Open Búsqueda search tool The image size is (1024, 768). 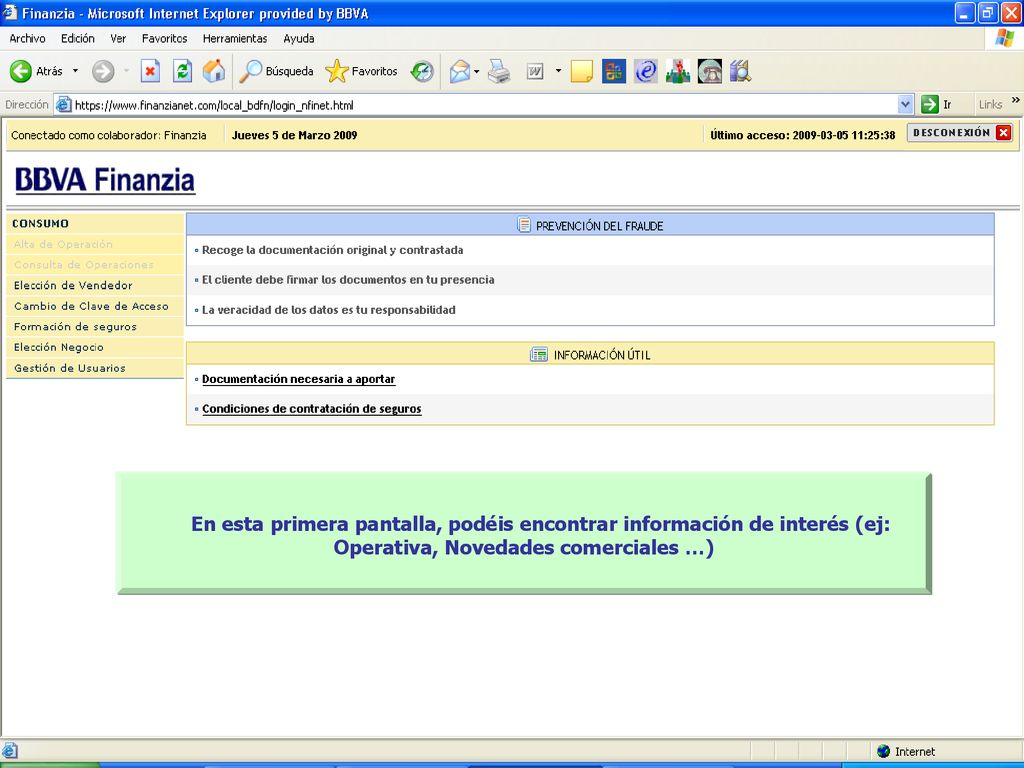276,71
